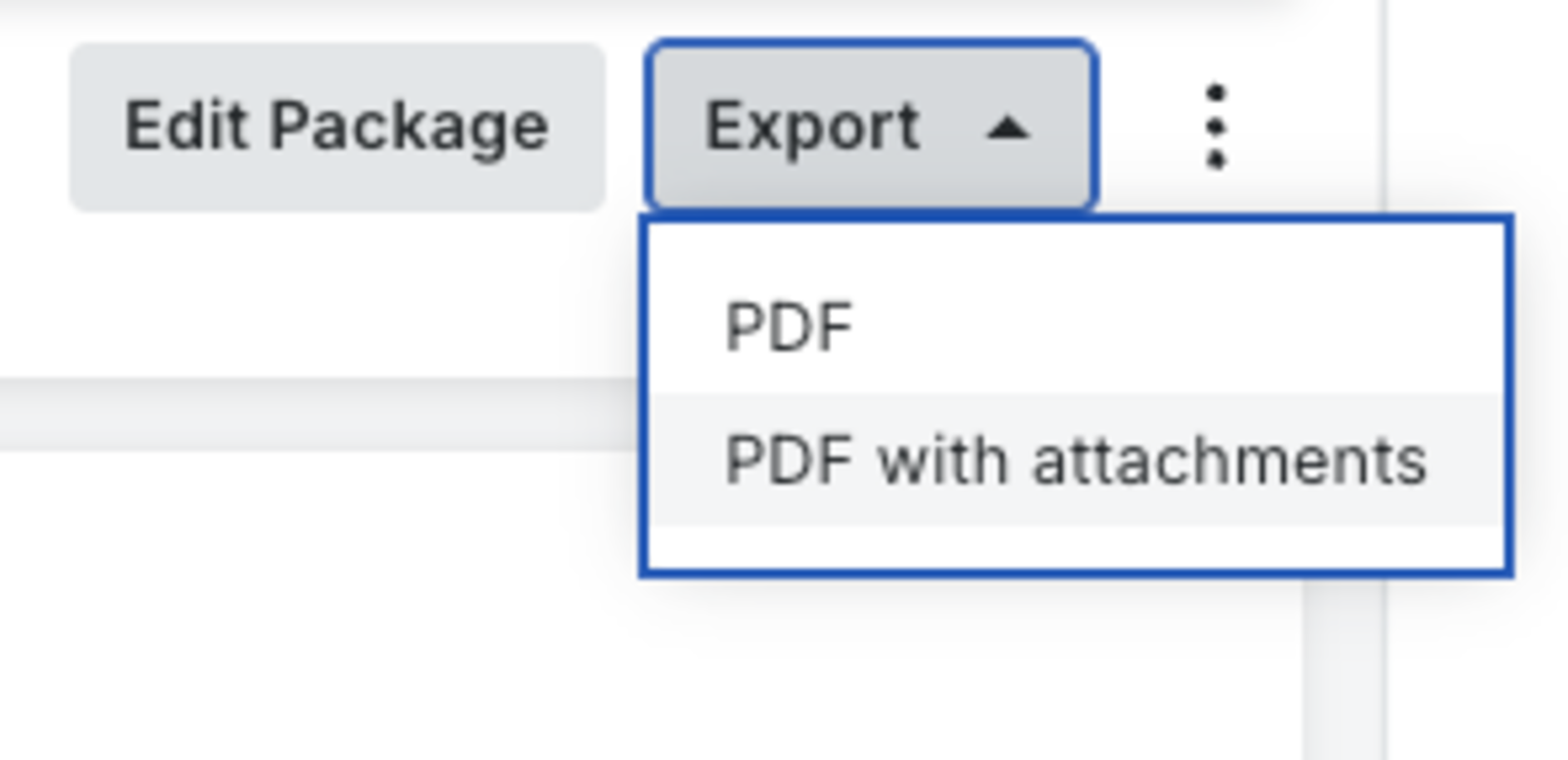This screenshot has width=1568, height=760.
Task: Choose PDF from the Export menu
Action: (1076, 328)
